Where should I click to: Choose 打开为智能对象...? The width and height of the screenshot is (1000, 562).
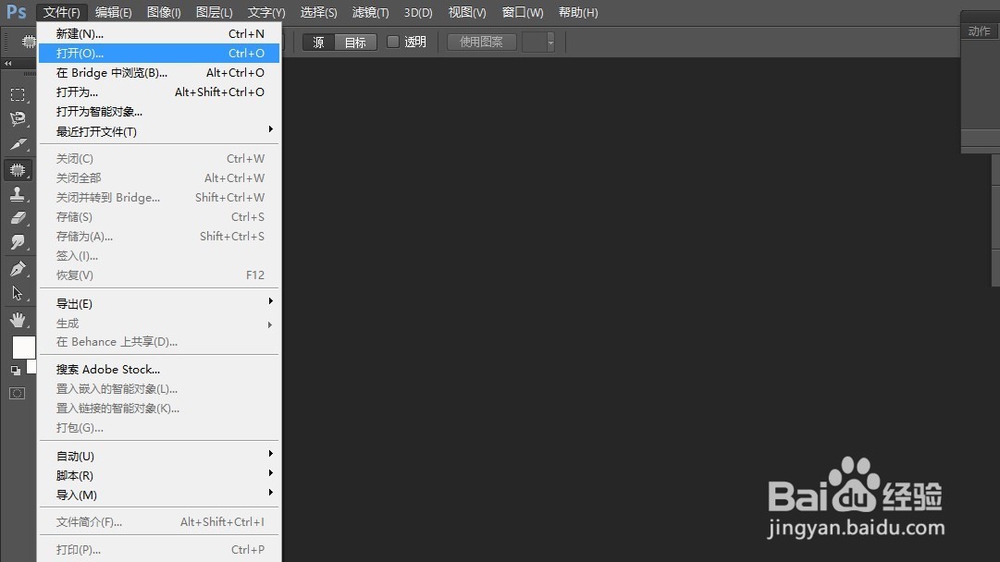pyautogui.click(x=159, y=112)
